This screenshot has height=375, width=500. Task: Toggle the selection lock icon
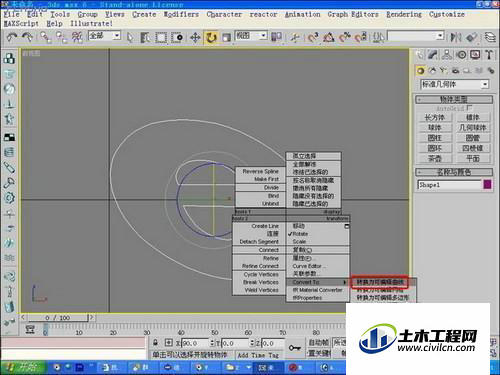click(x=155, y=343)
